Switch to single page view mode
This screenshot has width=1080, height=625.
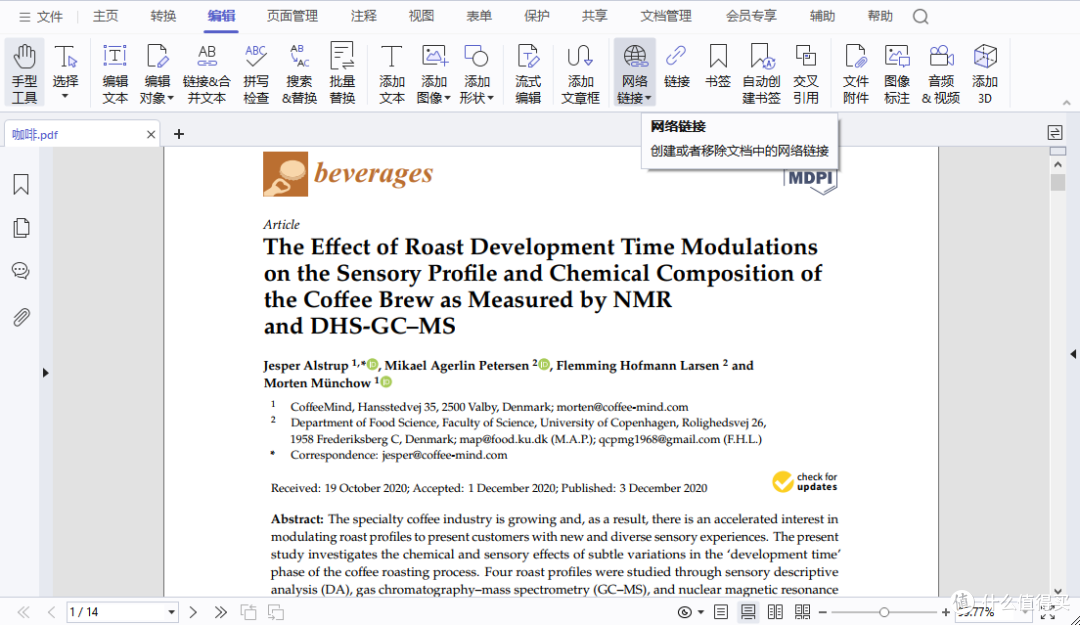click(720, 612)
